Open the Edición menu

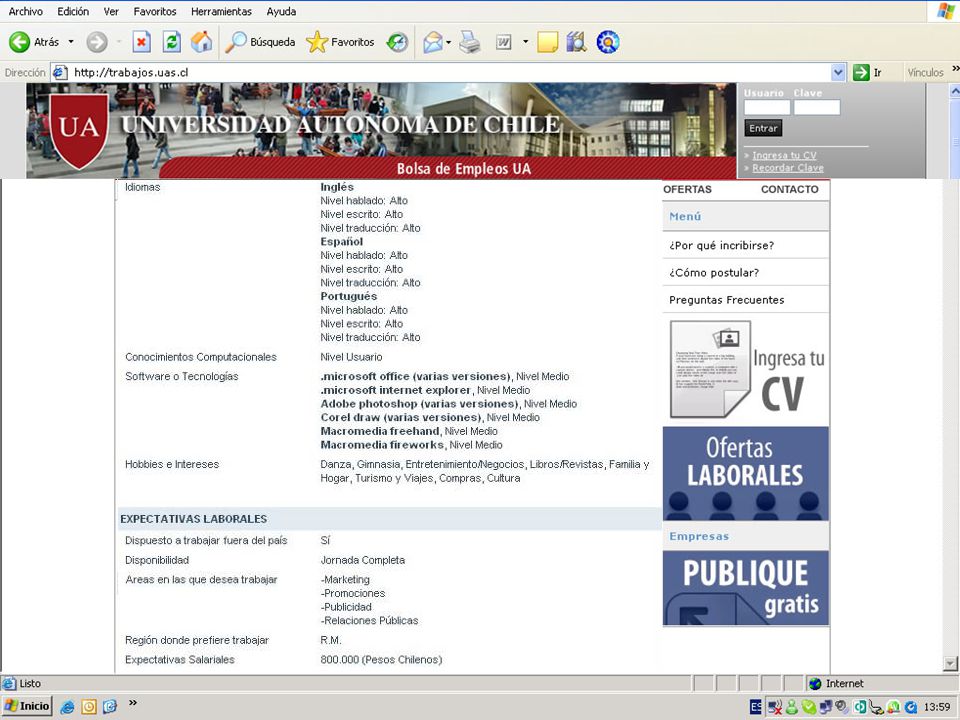tap(73, 11)
